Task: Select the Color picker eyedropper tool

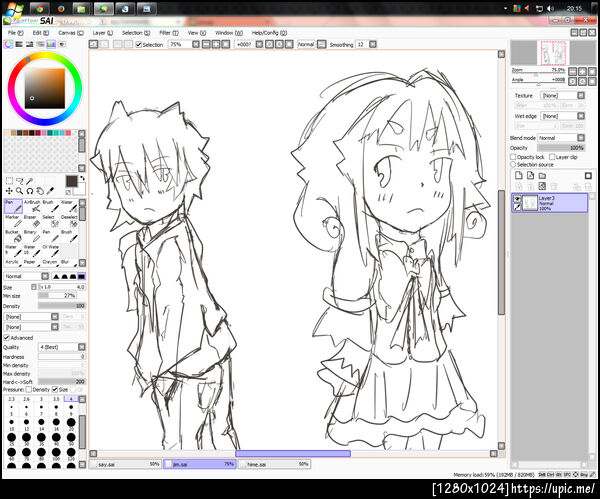Action: [x=50, y=191]
